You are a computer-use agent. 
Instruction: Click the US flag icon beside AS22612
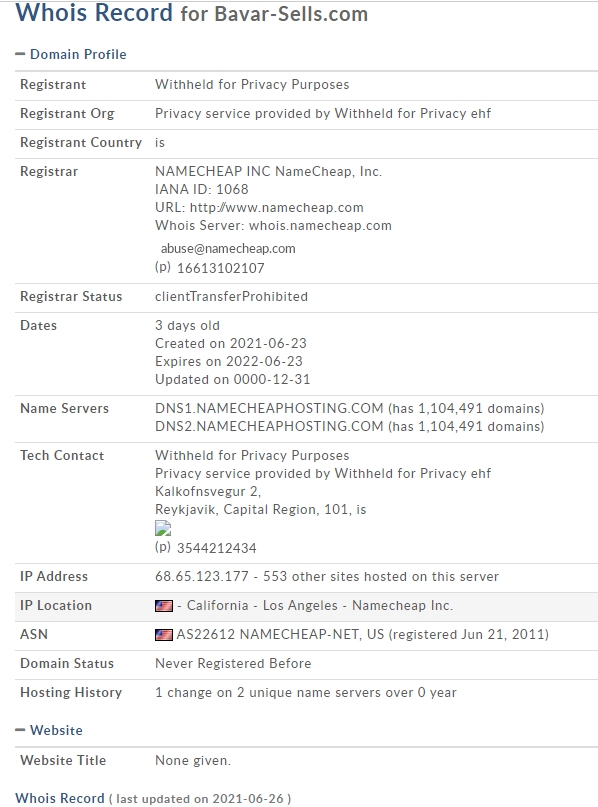click(164, 635)
